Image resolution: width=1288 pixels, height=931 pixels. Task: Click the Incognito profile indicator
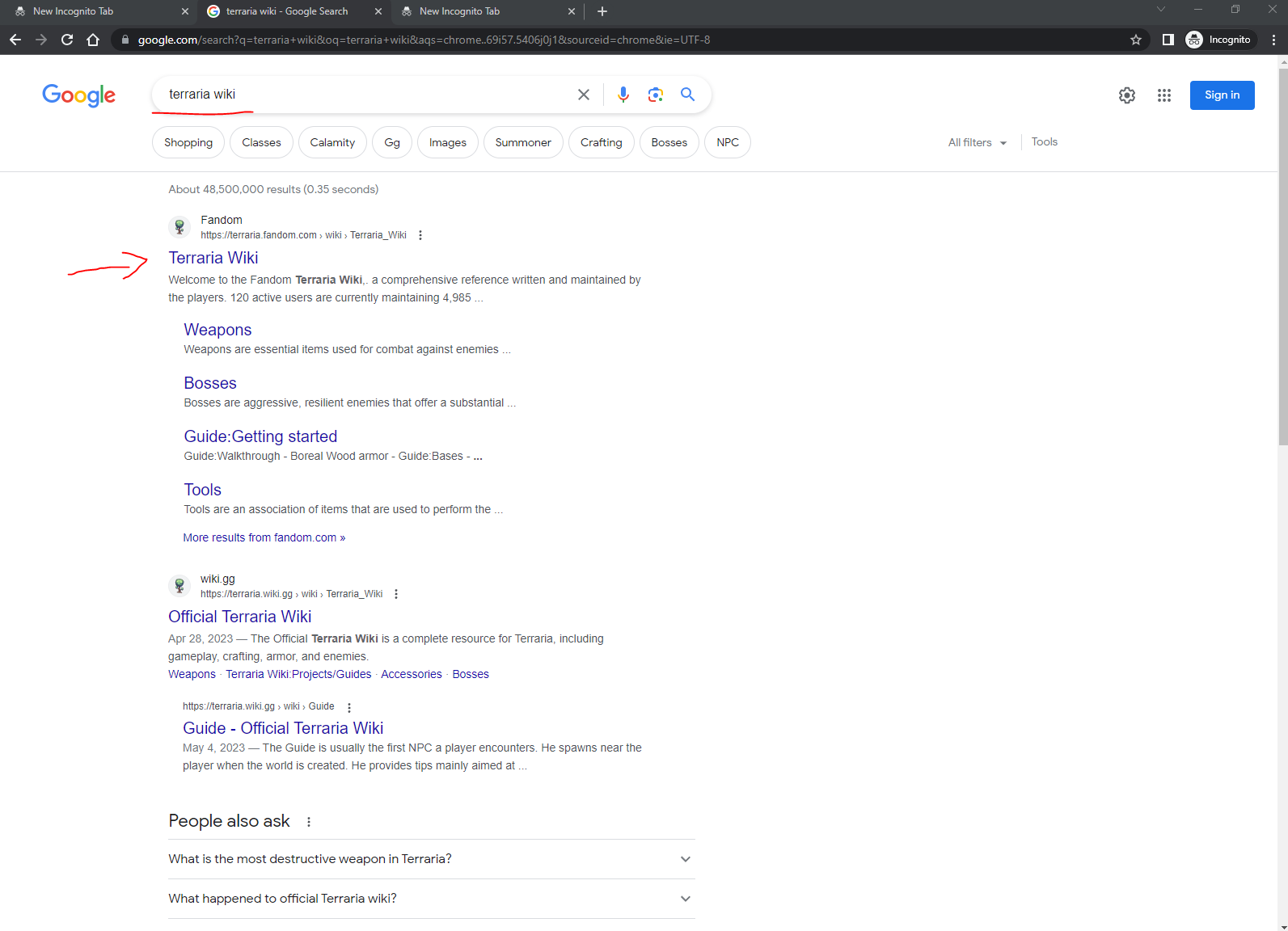[x=1219, y=40]
